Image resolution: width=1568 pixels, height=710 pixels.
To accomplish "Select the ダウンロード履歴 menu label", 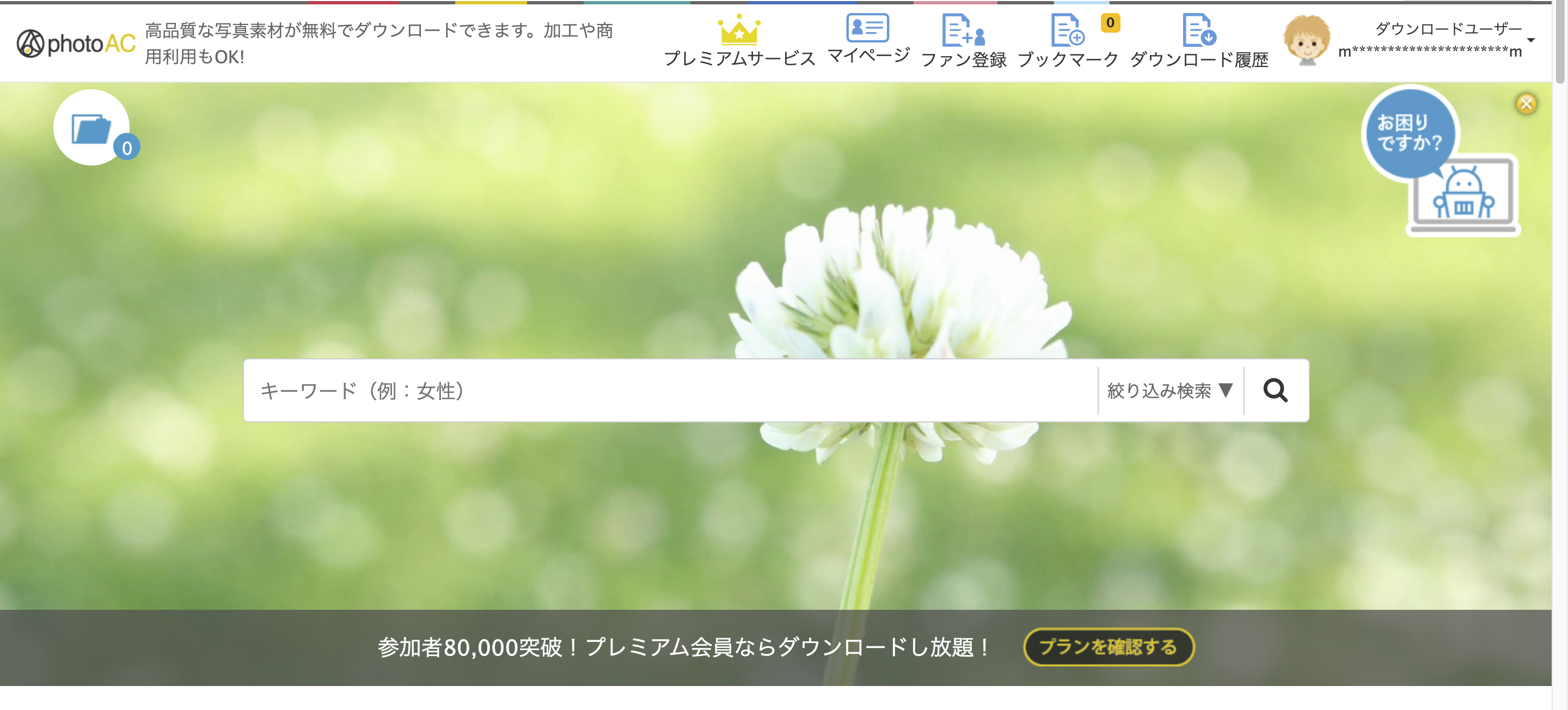I will click(1199, 60).
